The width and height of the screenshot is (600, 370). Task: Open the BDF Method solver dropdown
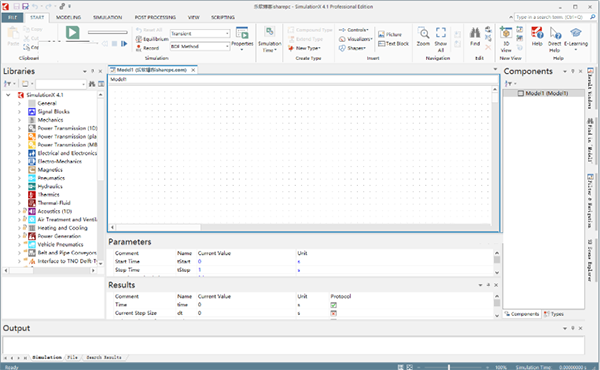(x=227, y=46)
